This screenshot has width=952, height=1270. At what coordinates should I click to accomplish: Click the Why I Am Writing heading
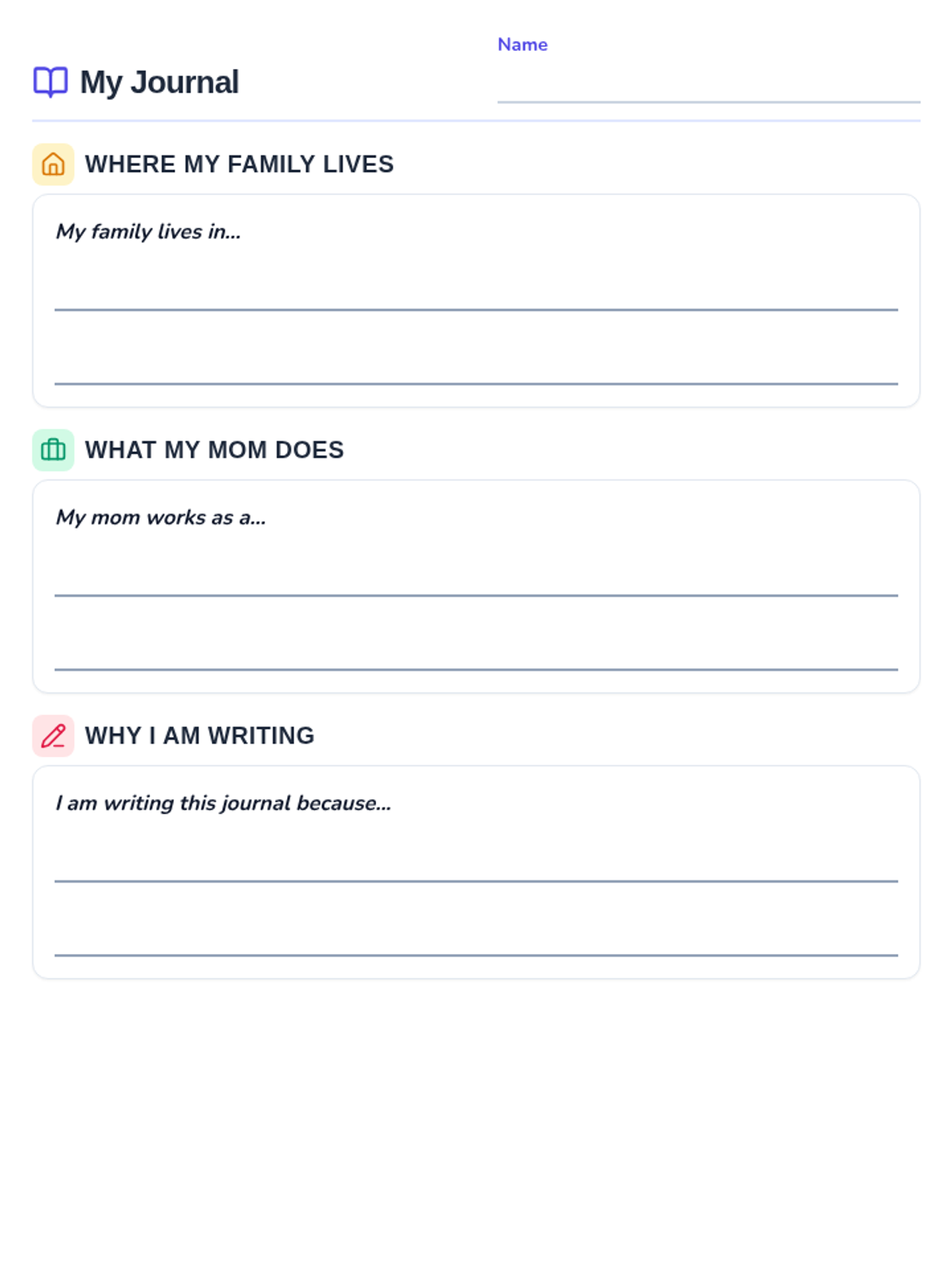(200, 736)
